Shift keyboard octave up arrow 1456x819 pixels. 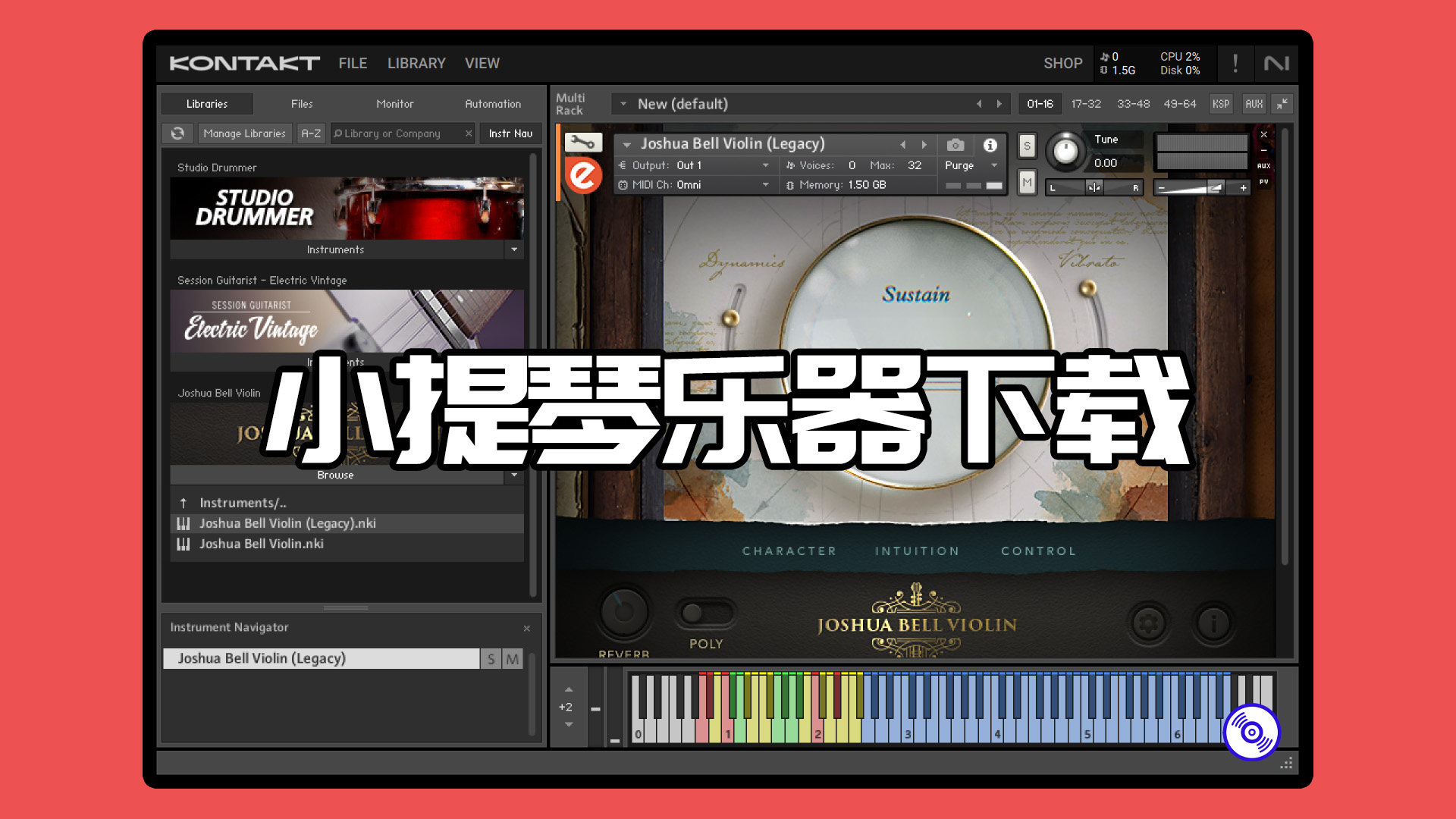(x=569, y=689)
